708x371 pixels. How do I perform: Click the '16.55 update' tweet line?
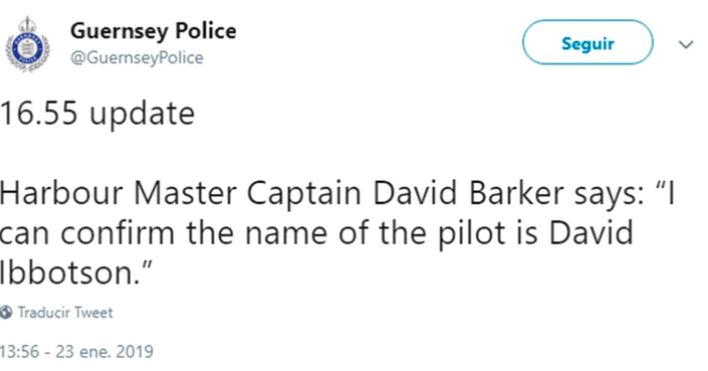click(x=97, y=113)
